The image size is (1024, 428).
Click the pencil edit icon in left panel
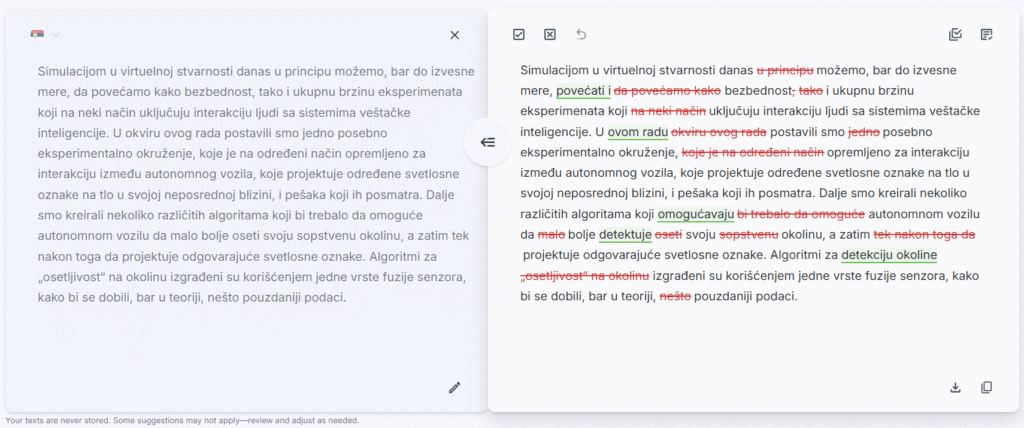point(455,387)
